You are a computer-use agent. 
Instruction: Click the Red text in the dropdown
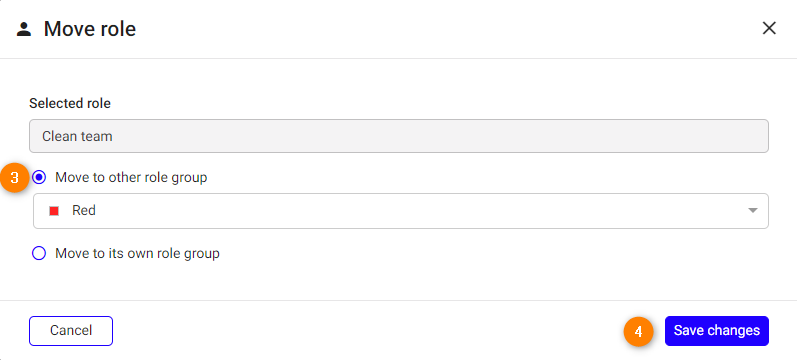(x=84, y=211)
